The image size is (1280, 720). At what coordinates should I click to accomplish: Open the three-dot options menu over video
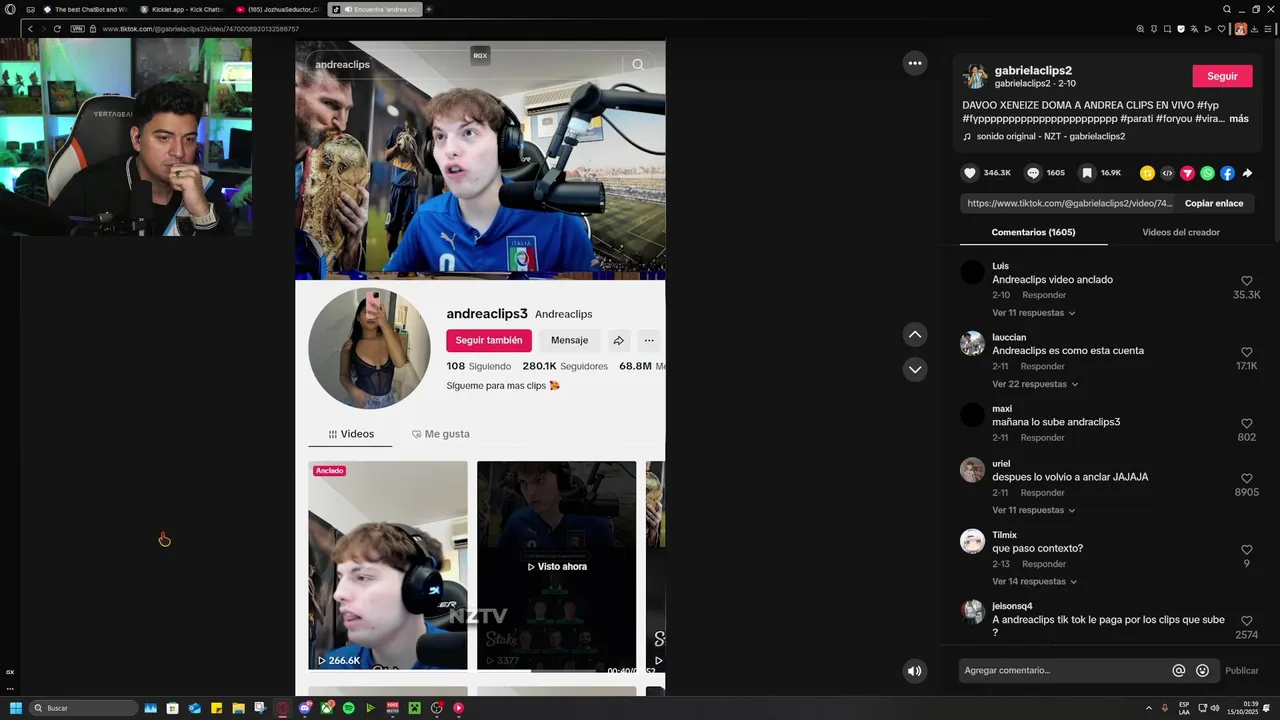click(915, 63)
